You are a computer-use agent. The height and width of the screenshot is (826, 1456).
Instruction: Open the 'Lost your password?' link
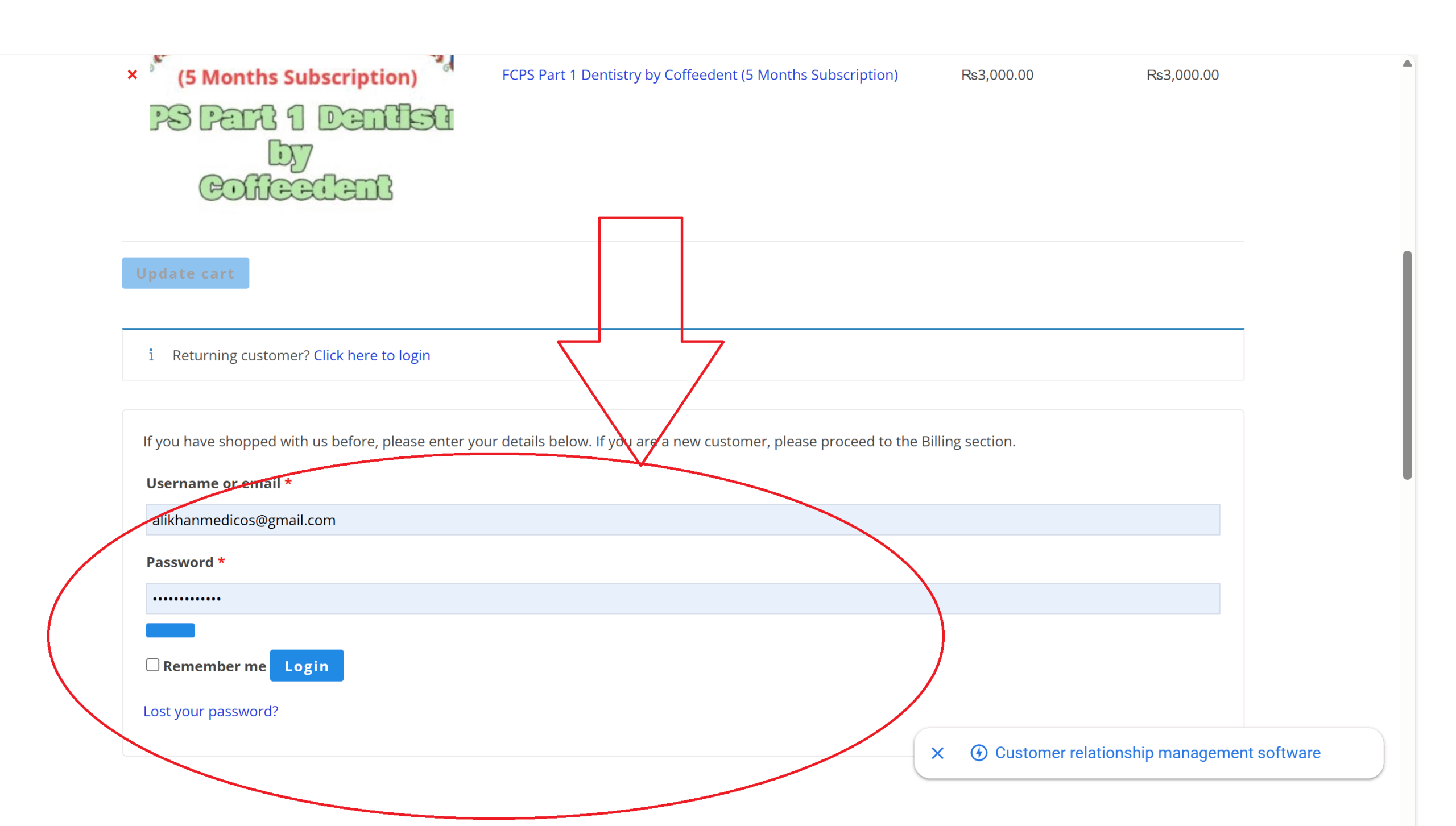pos(210,711)
